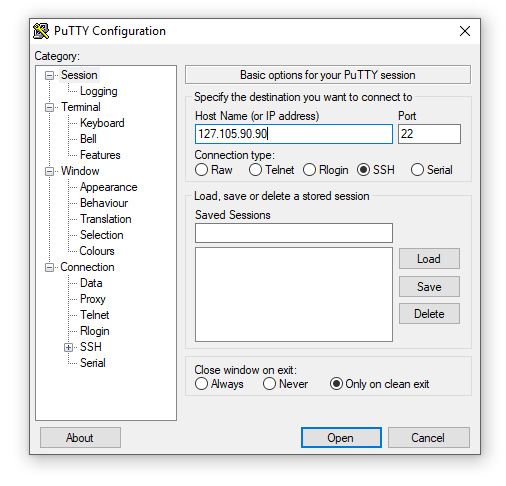
Task: Focus the Port input field
Action: tap(429, 134)
